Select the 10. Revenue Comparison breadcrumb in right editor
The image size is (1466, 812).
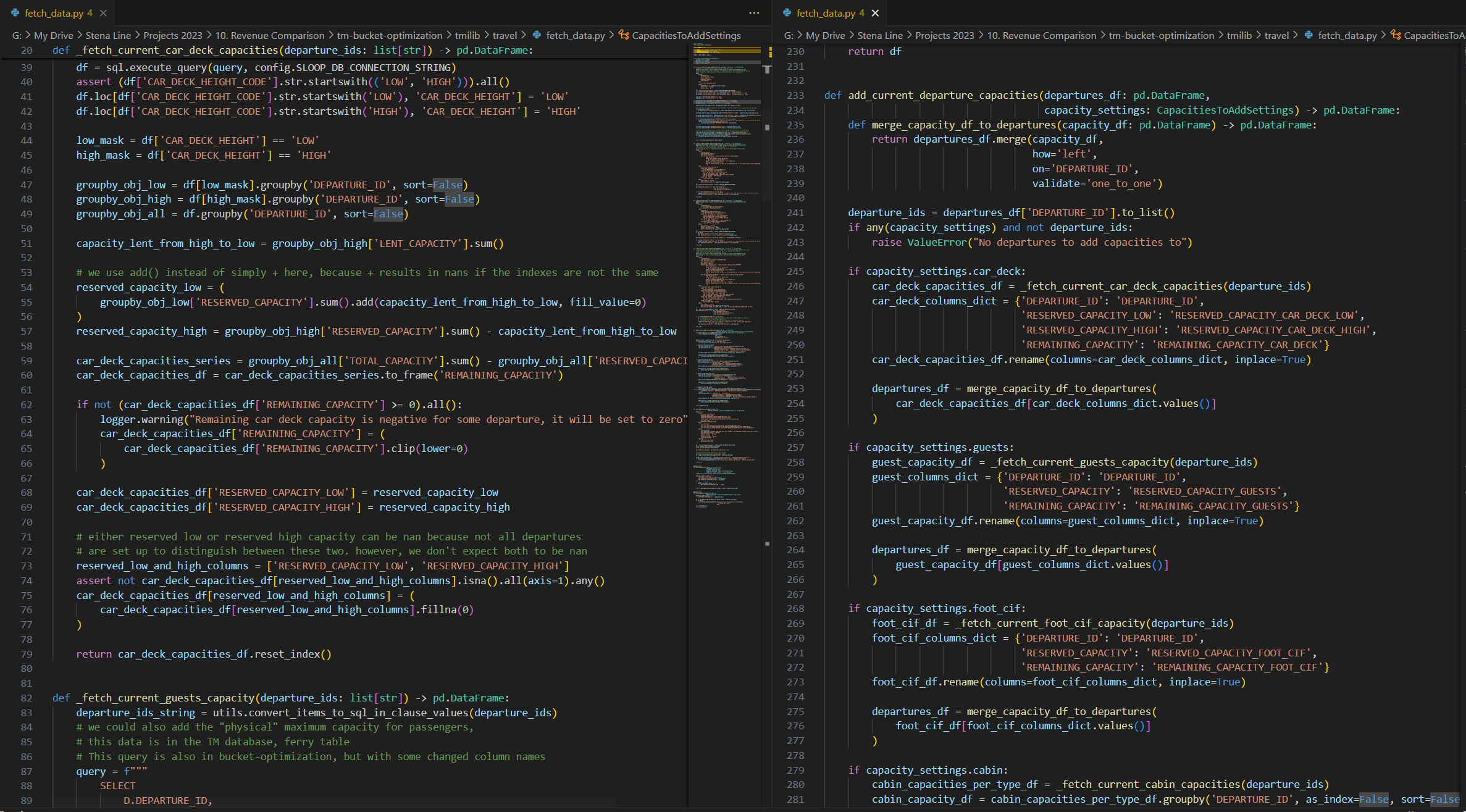(x=1042, y=35)
